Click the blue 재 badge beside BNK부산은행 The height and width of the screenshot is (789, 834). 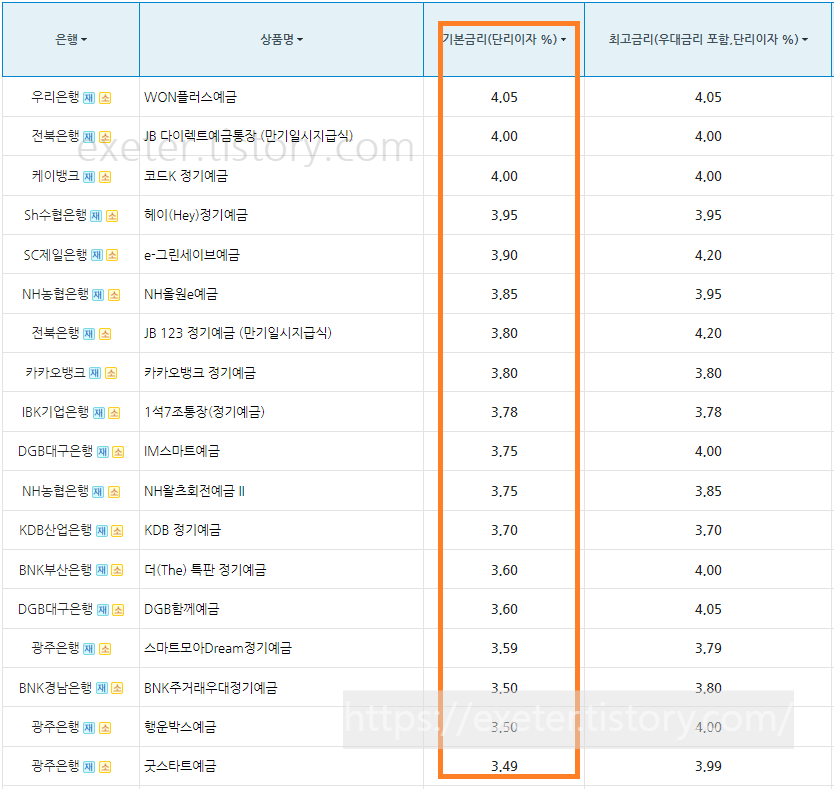point(102,570)
